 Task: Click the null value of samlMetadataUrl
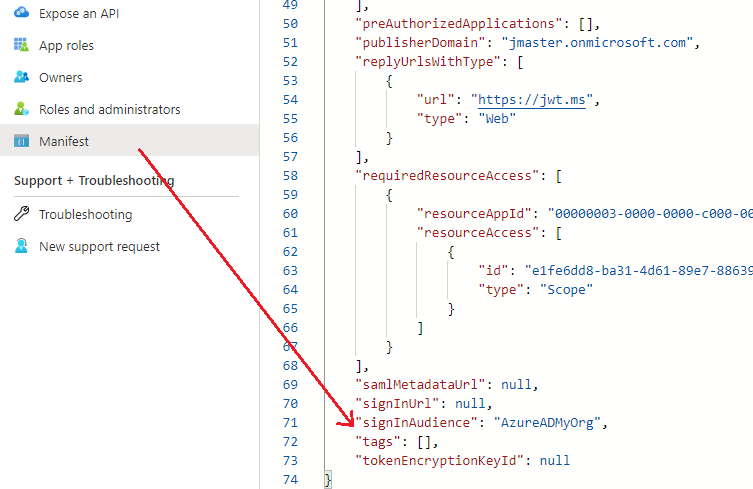tap(516, 385)
